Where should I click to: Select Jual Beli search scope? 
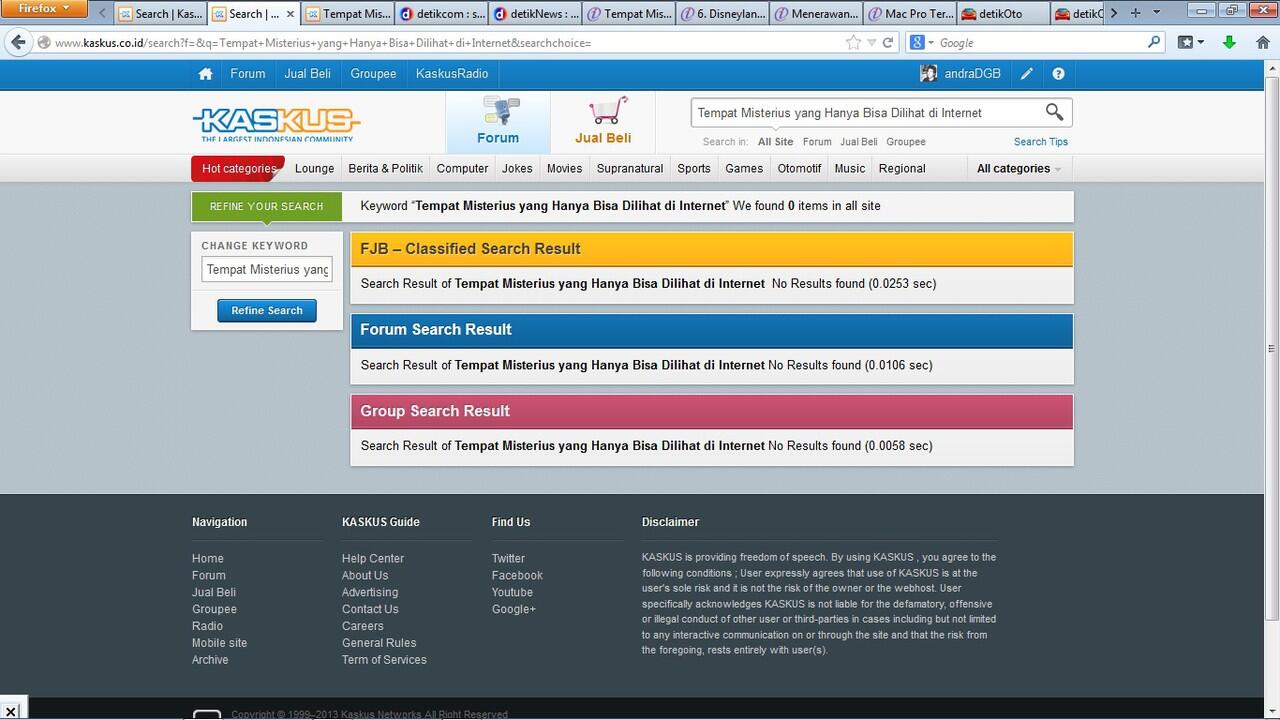859,142
